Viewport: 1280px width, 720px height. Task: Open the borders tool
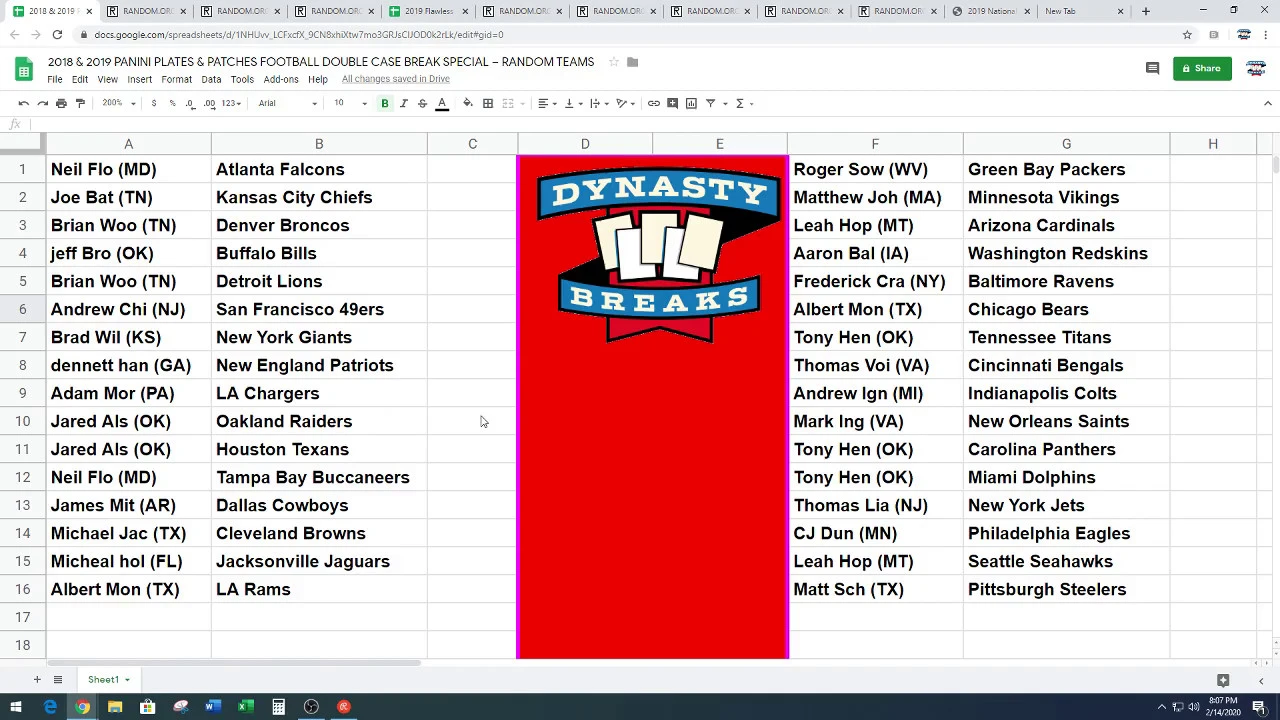[x=488, y=103]
